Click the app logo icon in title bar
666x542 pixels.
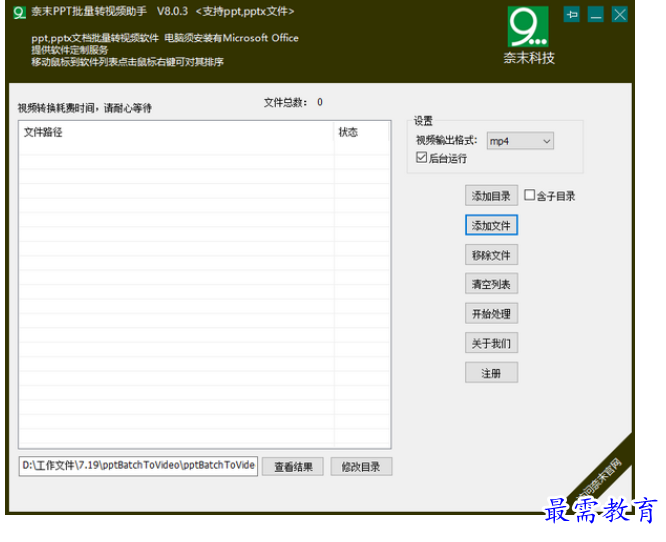pos(20,12)
